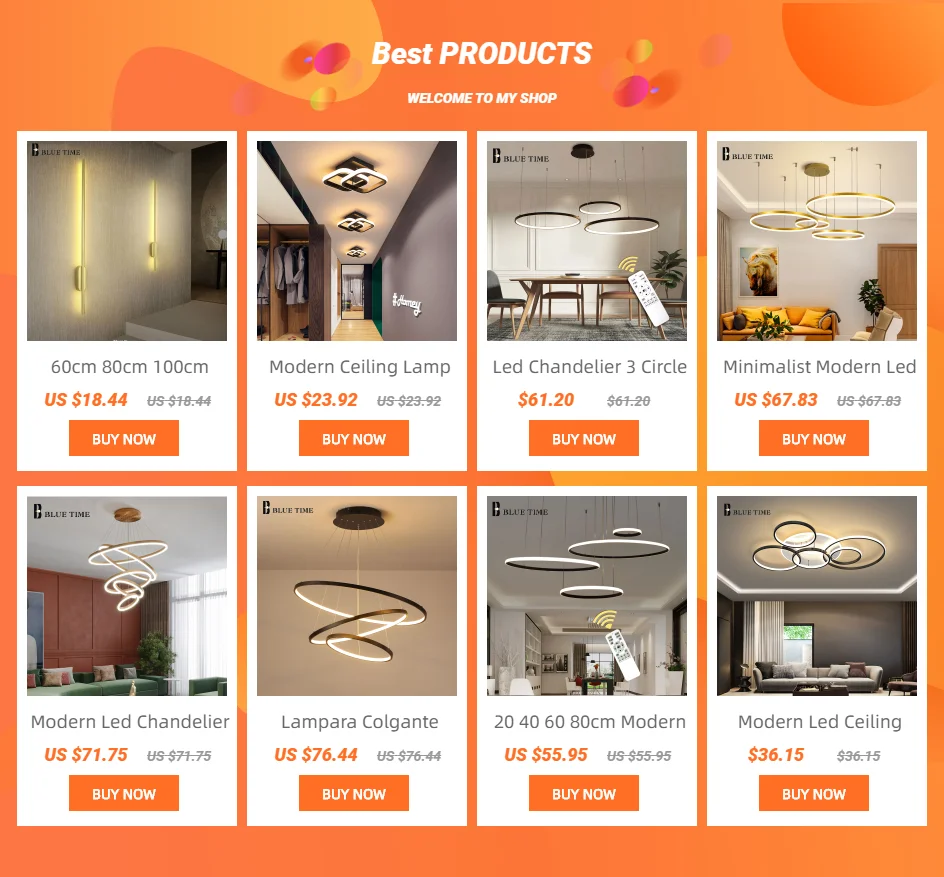Click Buy Now for the $36.15 ceiling light
The width and height of the screenshot is (944, 877).
814,793
